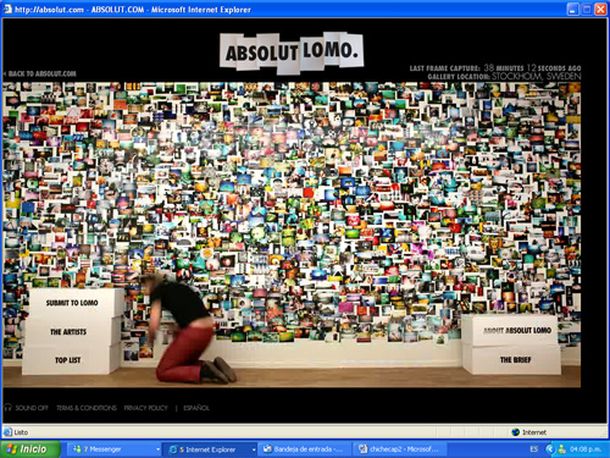Image resolution: width=610 pixels, height=458 pixels.
Task: Switch site language to Español
Action: coord(196,408)
